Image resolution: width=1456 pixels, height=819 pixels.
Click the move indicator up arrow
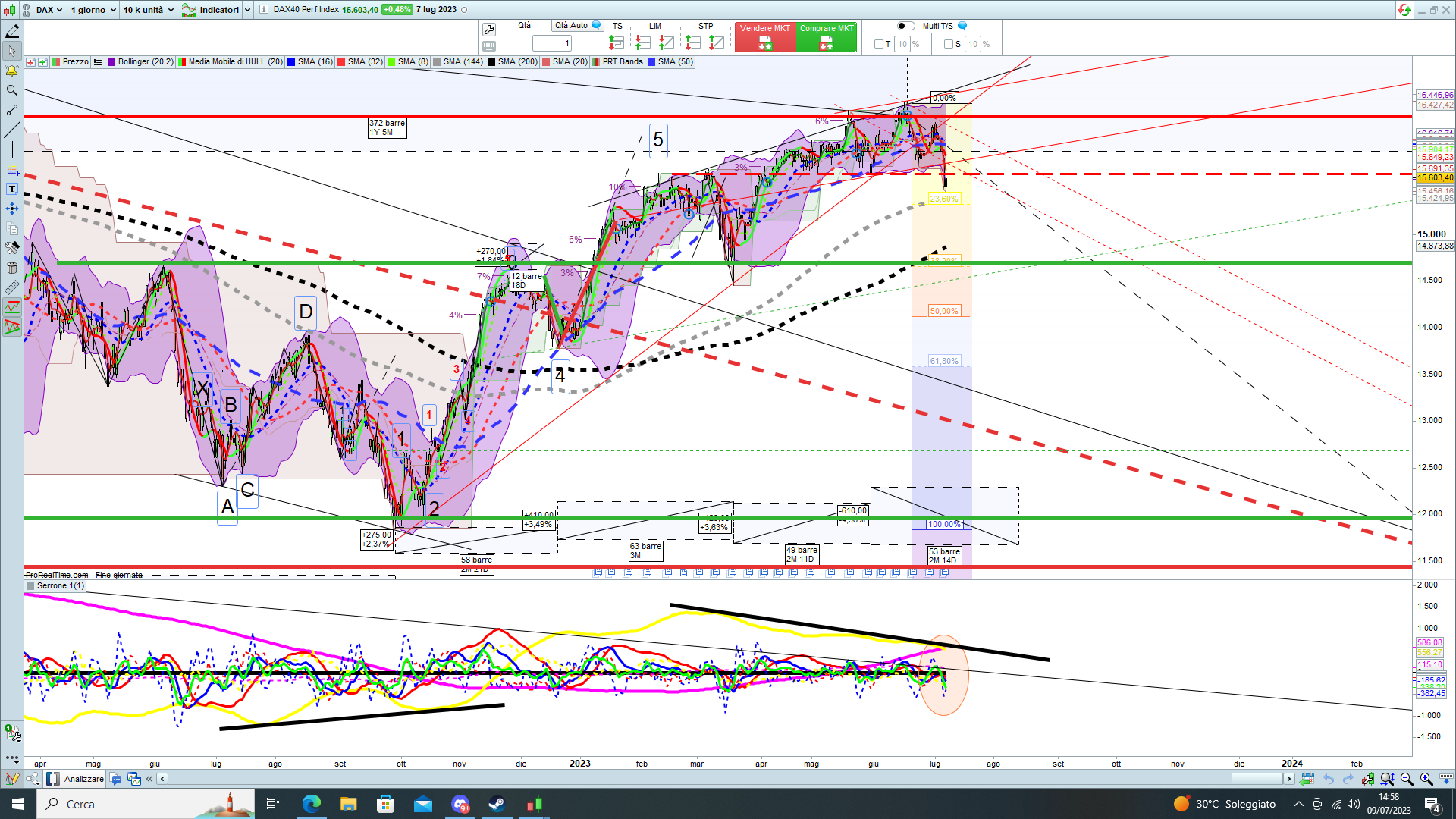(x=42, y=62)
